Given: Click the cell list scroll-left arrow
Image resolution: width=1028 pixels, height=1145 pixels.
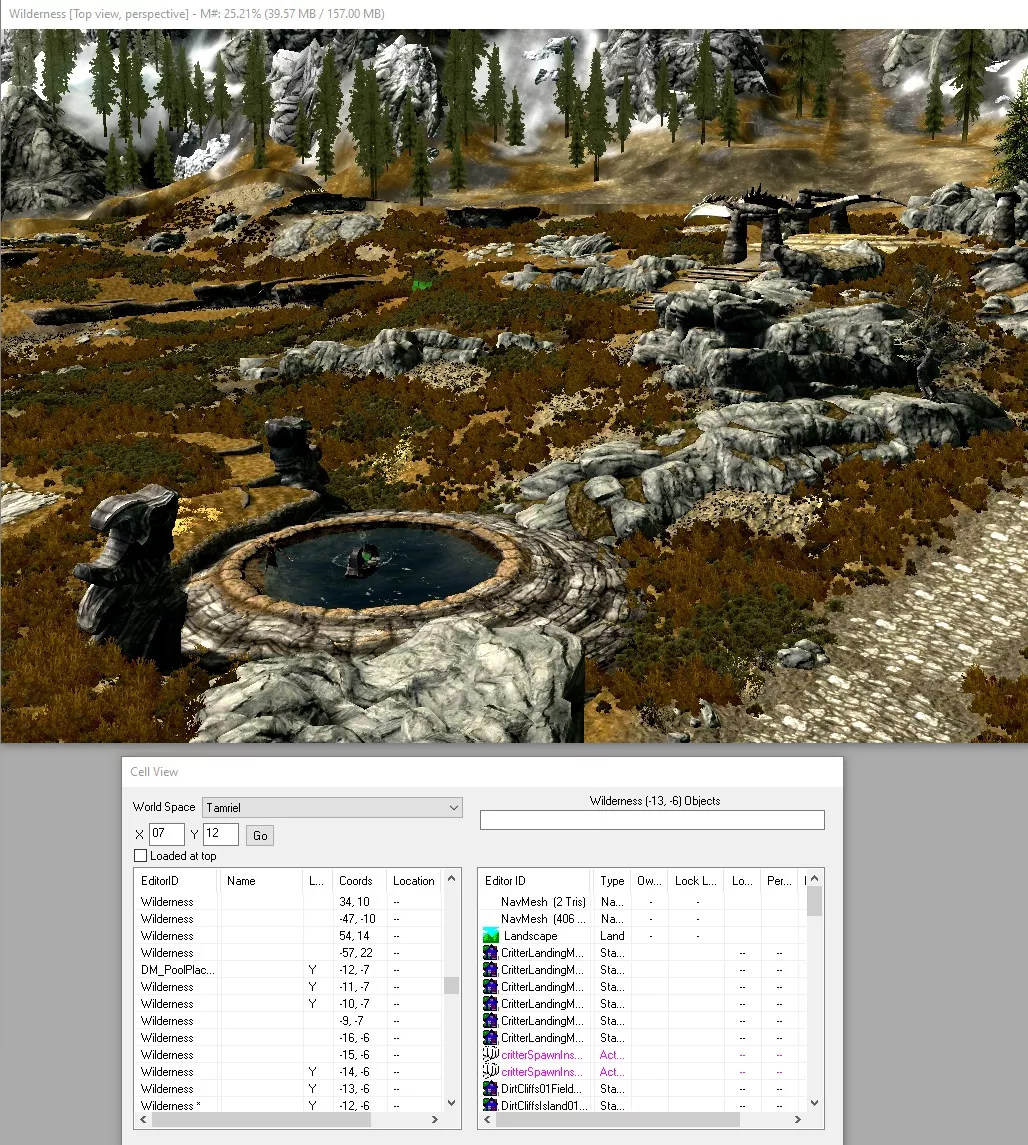Looking at the screenshot, I should (143, 1119).
